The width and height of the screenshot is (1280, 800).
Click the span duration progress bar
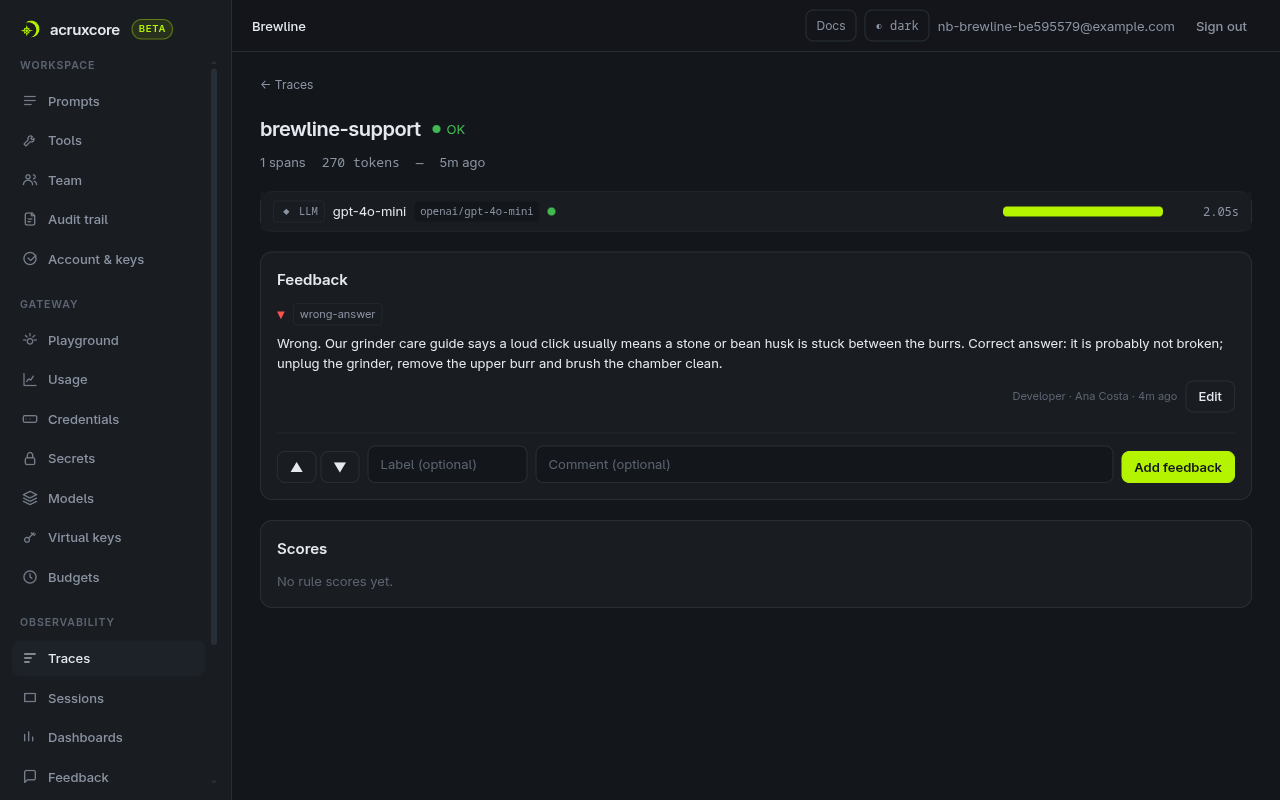pyautogui.click(x=1083, y=211)
